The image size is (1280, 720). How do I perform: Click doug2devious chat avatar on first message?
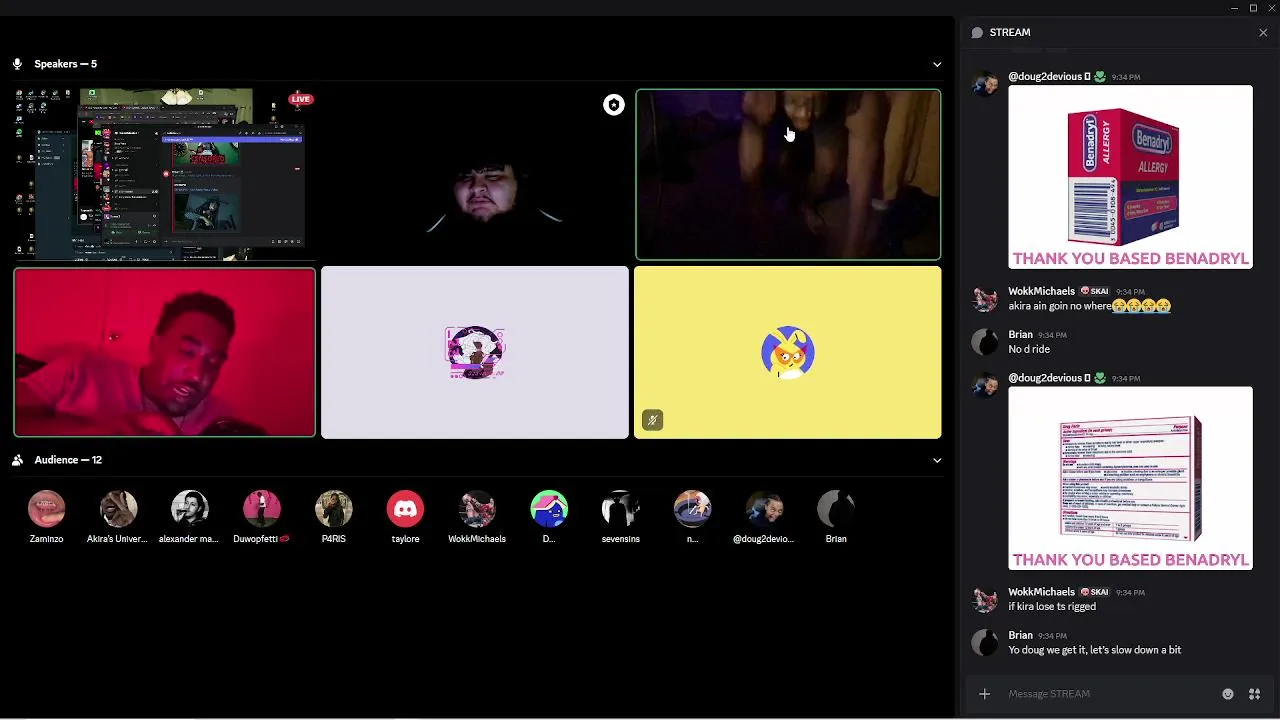[x=985, y=84]
